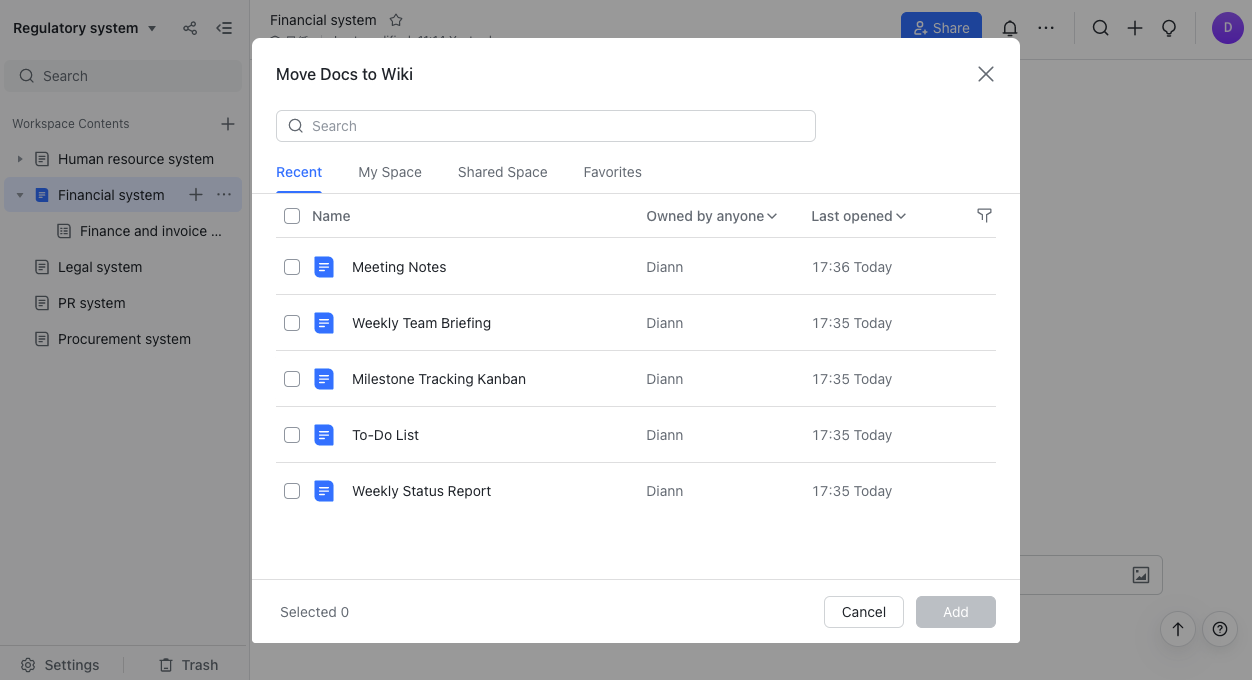Switch to the My Space tab

click(x=390, y=172)
